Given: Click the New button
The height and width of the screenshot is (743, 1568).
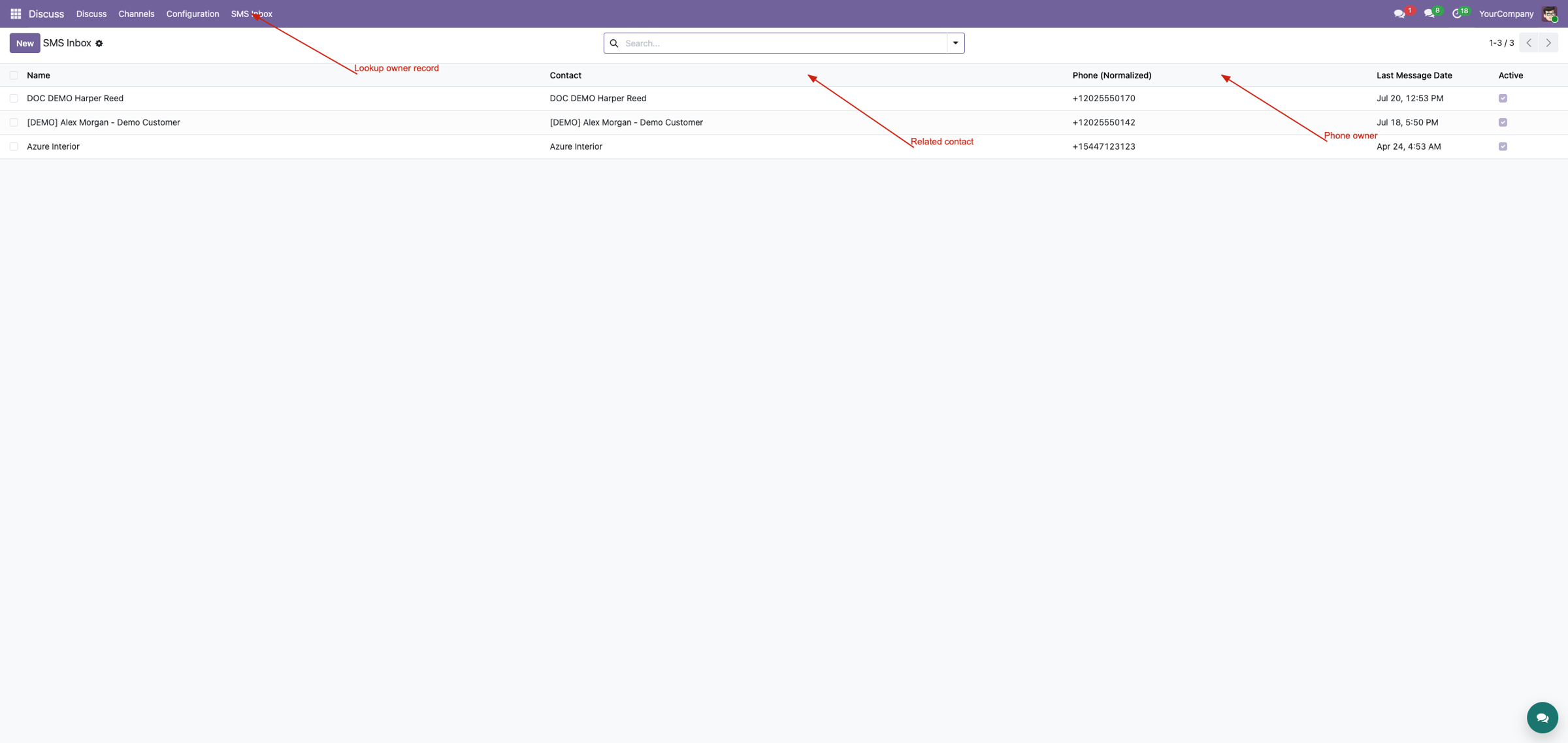Looking at the screenshot, I should tap(25, 43).
